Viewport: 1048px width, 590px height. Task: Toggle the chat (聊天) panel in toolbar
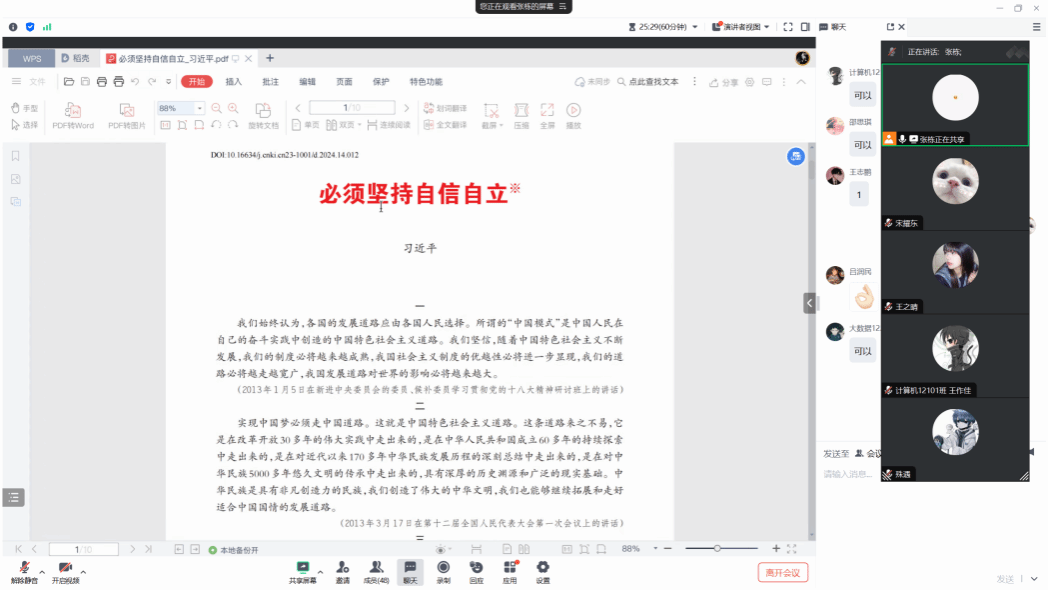[x=410, y=568]
